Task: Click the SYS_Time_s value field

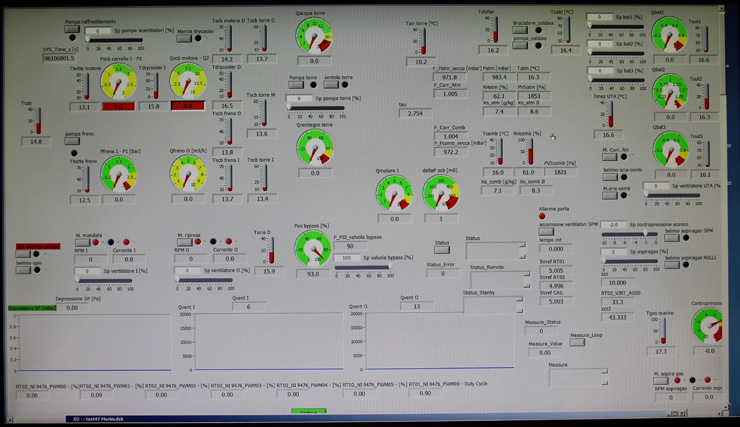Action: click(59, 58)
